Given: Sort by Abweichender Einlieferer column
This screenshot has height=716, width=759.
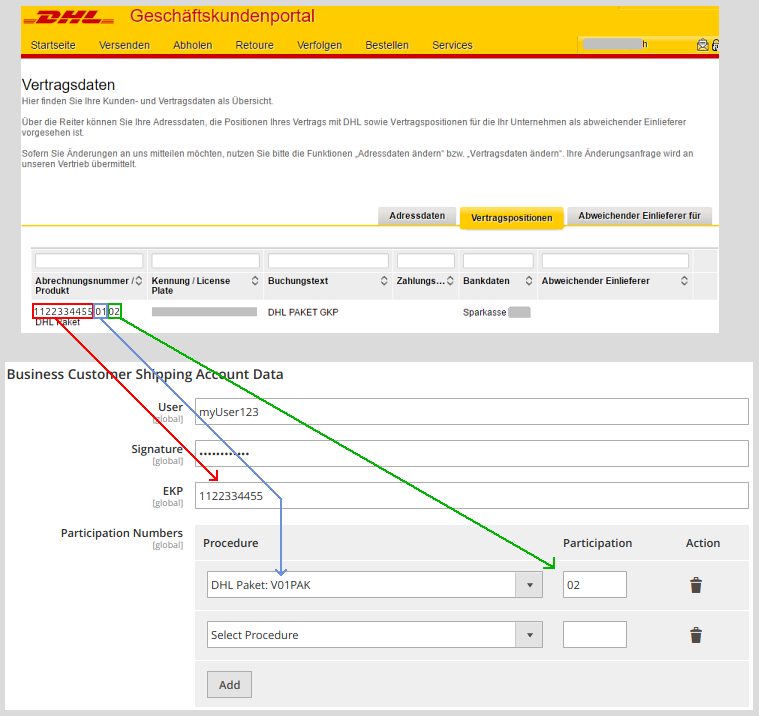Looking at the screenshot, I should click(684, 281).
